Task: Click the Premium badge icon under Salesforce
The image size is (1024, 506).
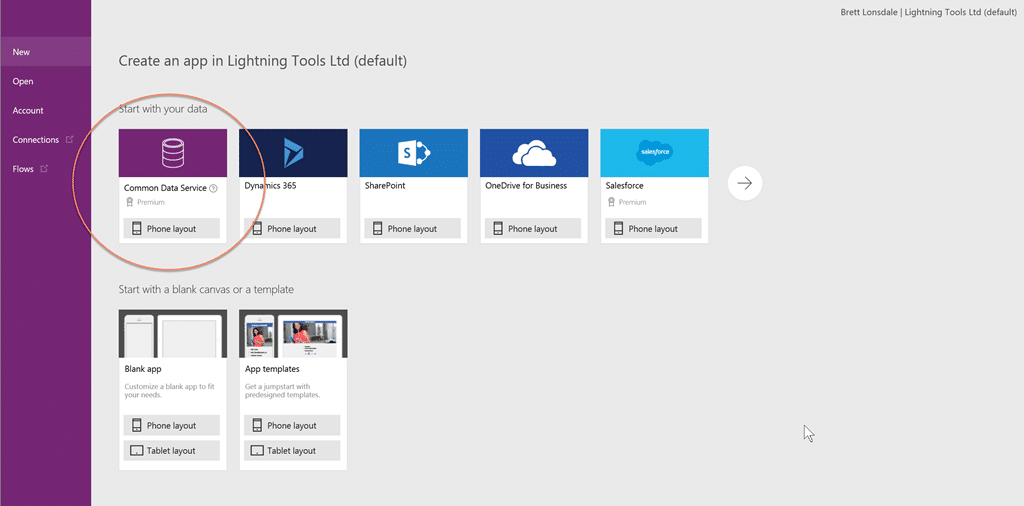Action: tap(611, 202)
